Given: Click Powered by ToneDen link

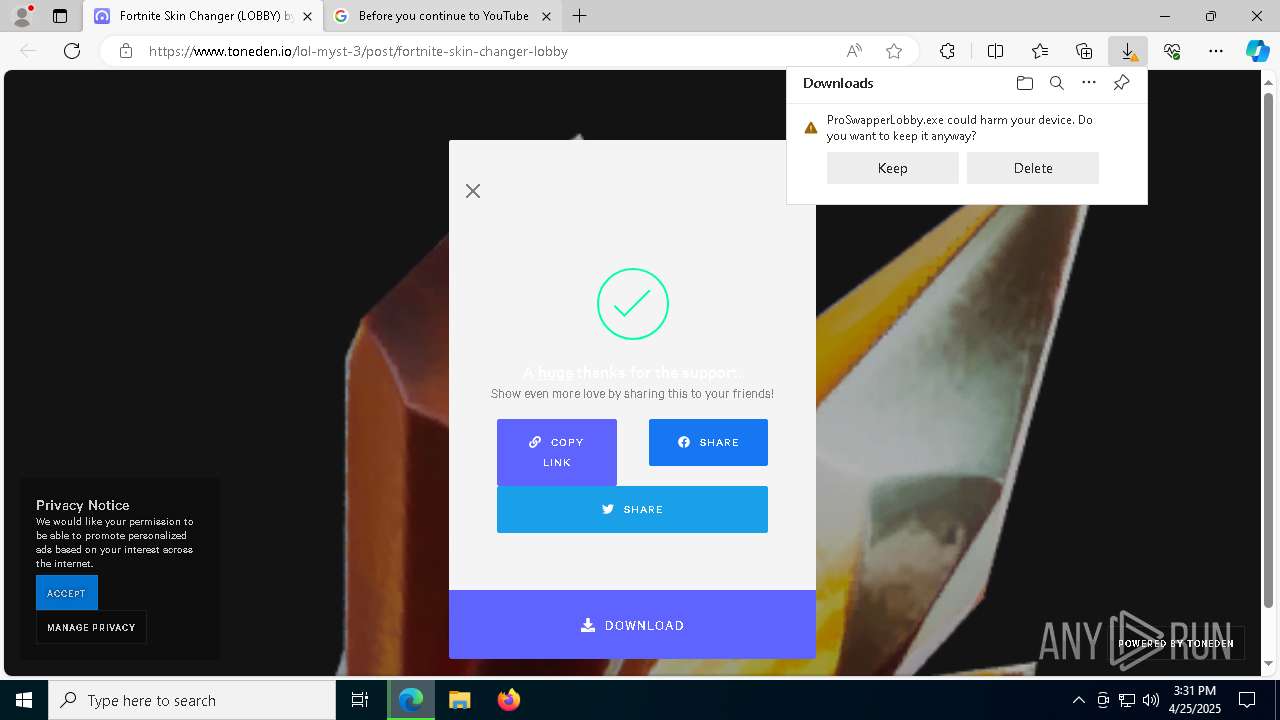Looking at the screenshot, I should click(x=1175, y=643).
